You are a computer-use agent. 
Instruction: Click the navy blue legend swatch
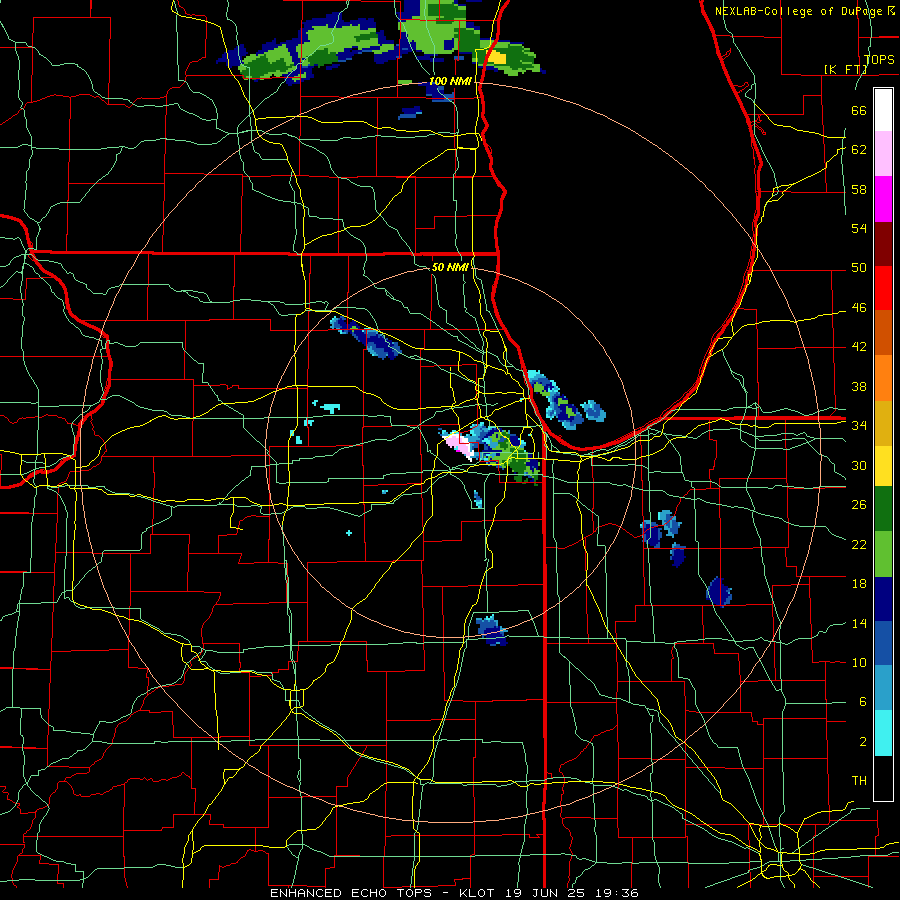pyautogui.click(x=883, y=599)
